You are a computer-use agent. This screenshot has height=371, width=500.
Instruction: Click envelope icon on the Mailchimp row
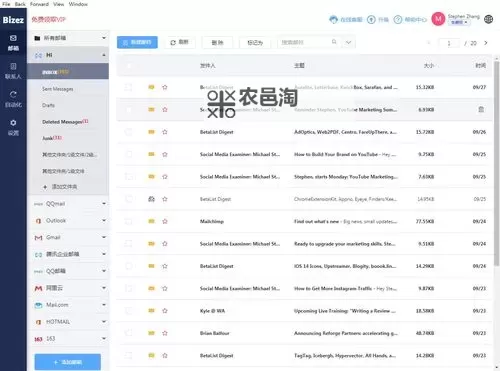151,221
